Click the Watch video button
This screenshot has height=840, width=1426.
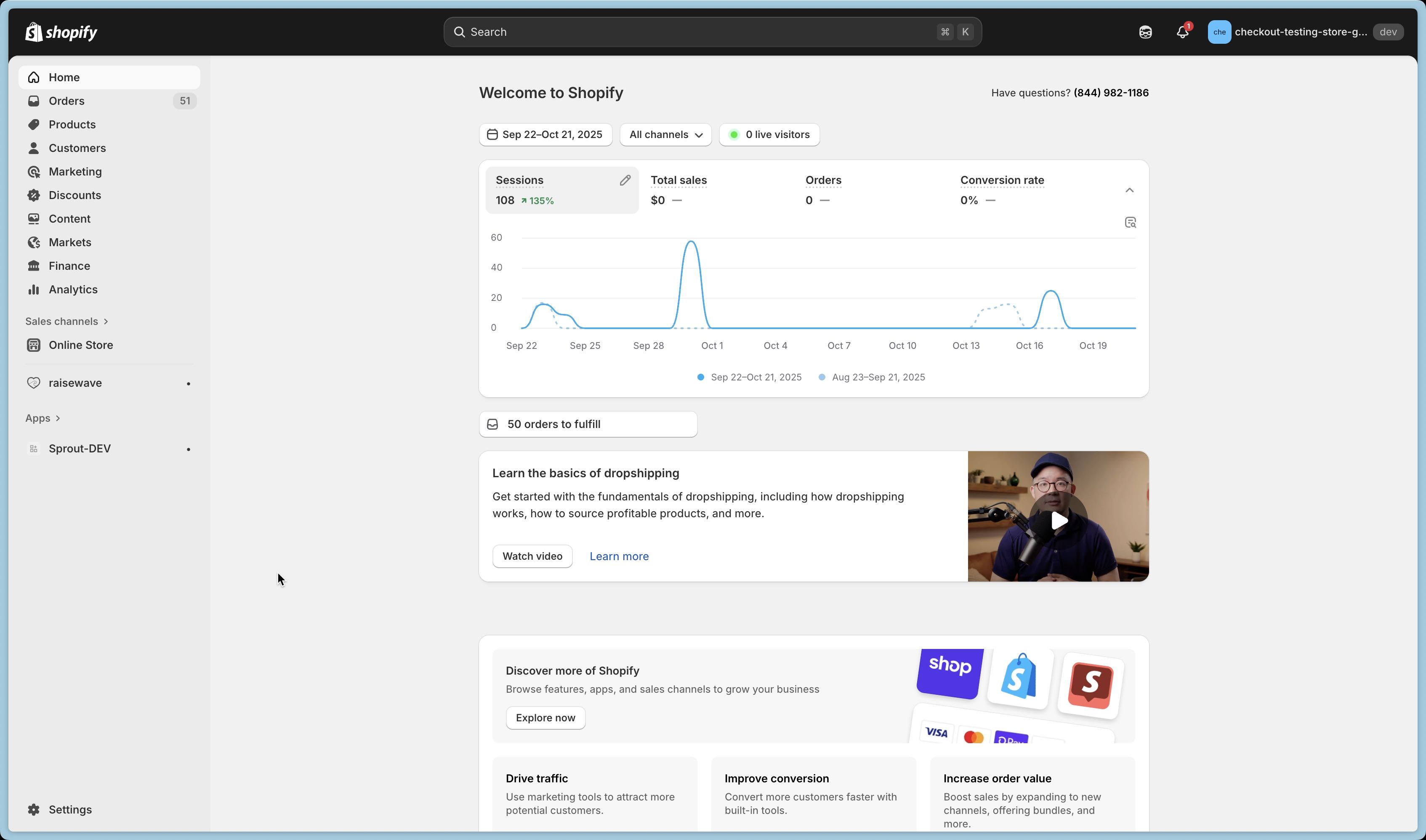click(x=532, y=556)
